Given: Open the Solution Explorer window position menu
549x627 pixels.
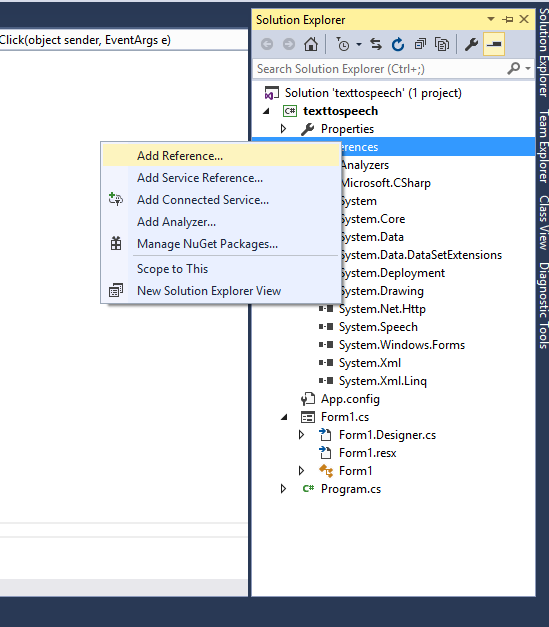Looking at the screenshot, I should click(491, 19).
